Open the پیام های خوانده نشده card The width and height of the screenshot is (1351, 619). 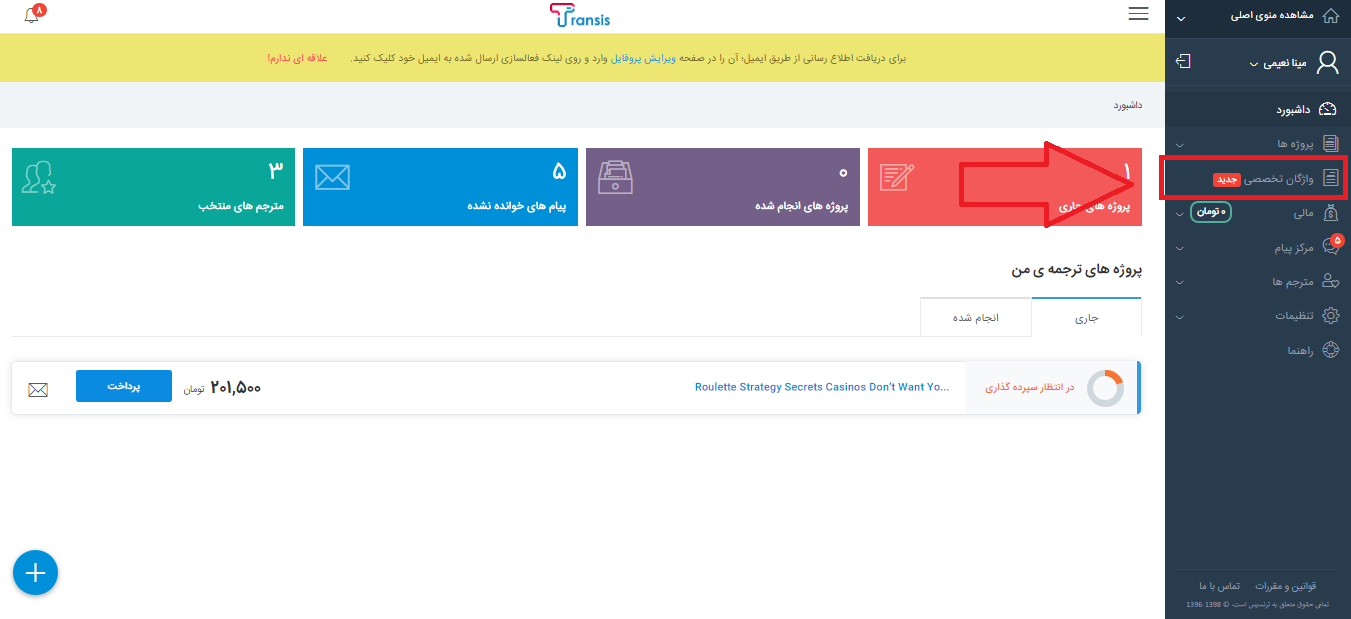pos(440,187)
